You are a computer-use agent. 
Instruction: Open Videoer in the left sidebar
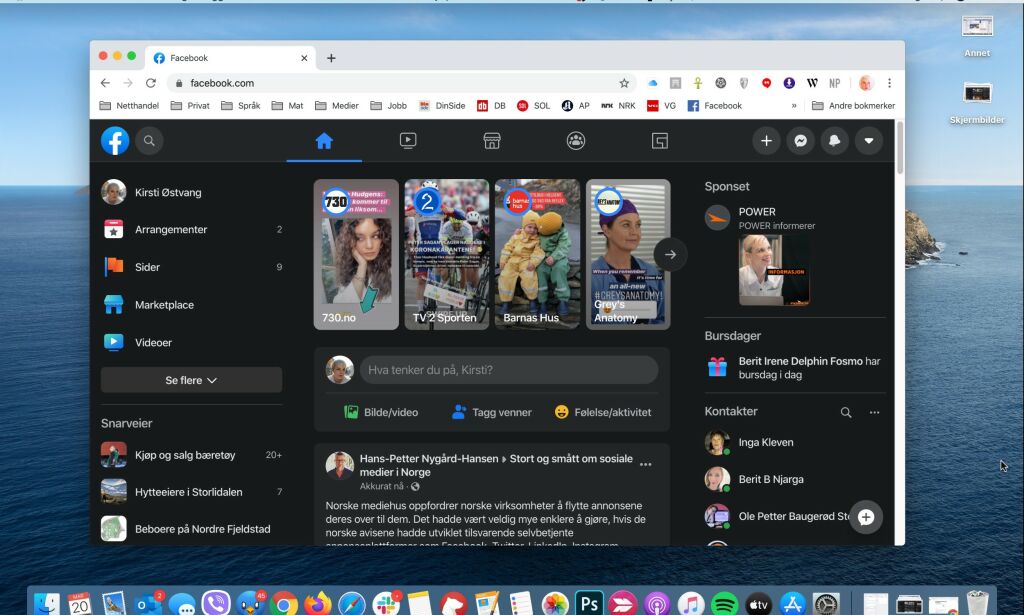(191, 342)
